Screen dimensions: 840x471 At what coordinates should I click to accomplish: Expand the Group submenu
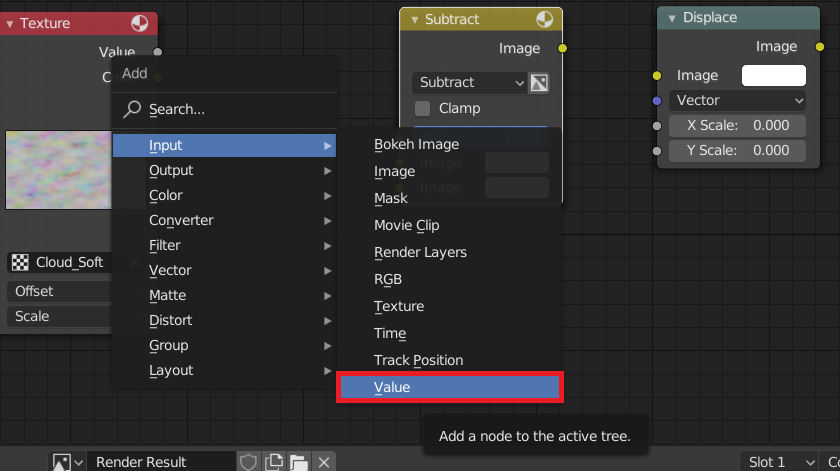[224, 345]
